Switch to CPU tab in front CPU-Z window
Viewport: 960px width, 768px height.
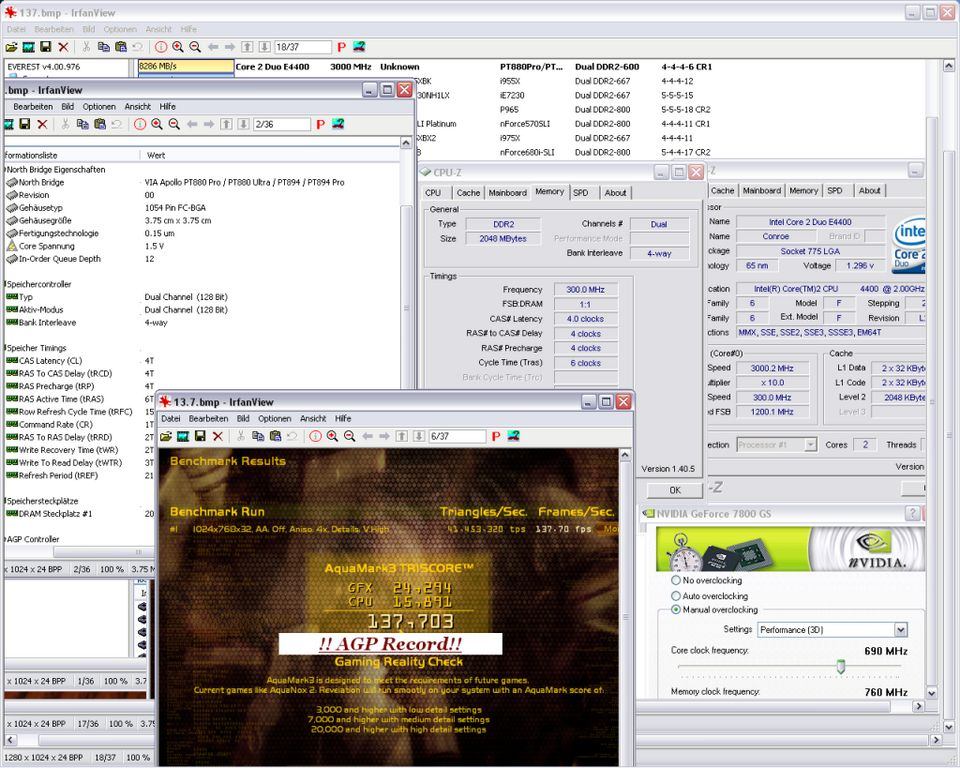point(433,192)
